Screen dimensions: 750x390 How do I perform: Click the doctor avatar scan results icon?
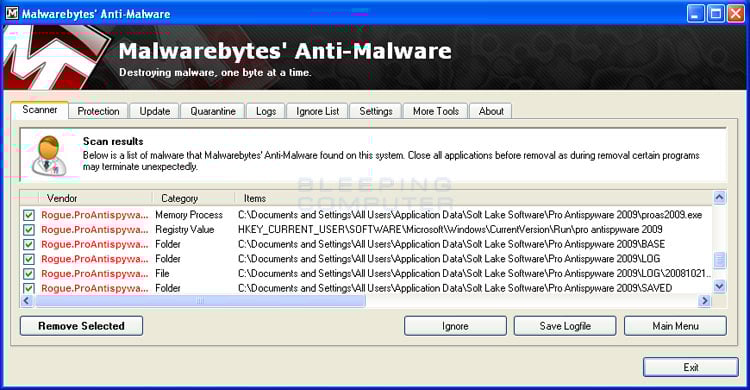coord(50,155)
